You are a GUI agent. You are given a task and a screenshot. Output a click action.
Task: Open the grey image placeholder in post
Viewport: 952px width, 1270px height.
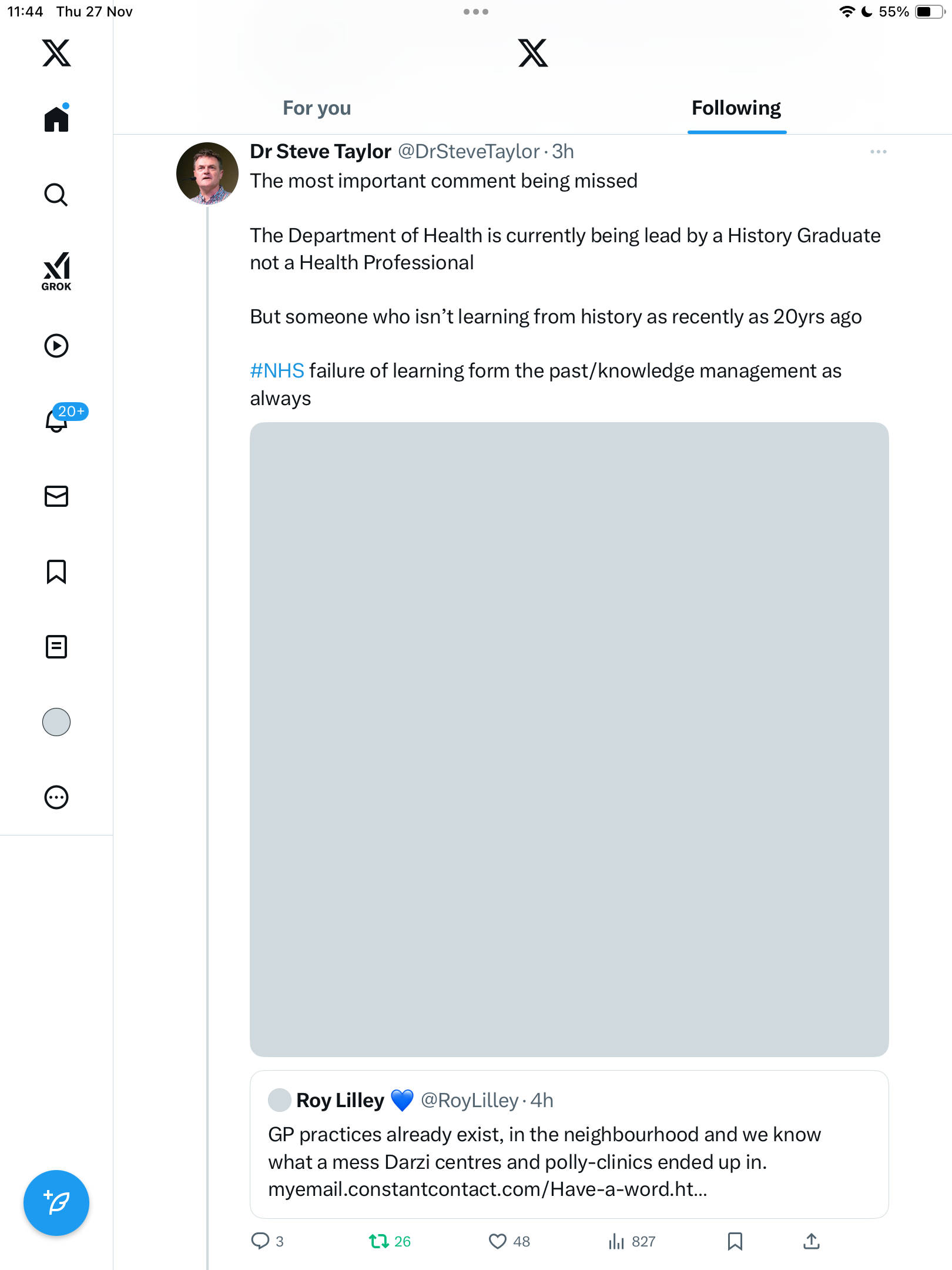[569, 739]
